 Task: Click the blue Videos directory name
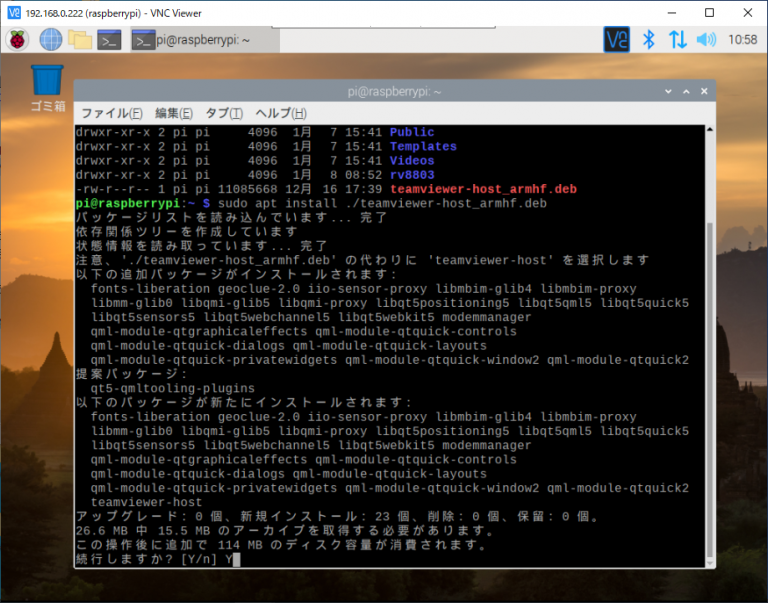click(x=412, y=160)
